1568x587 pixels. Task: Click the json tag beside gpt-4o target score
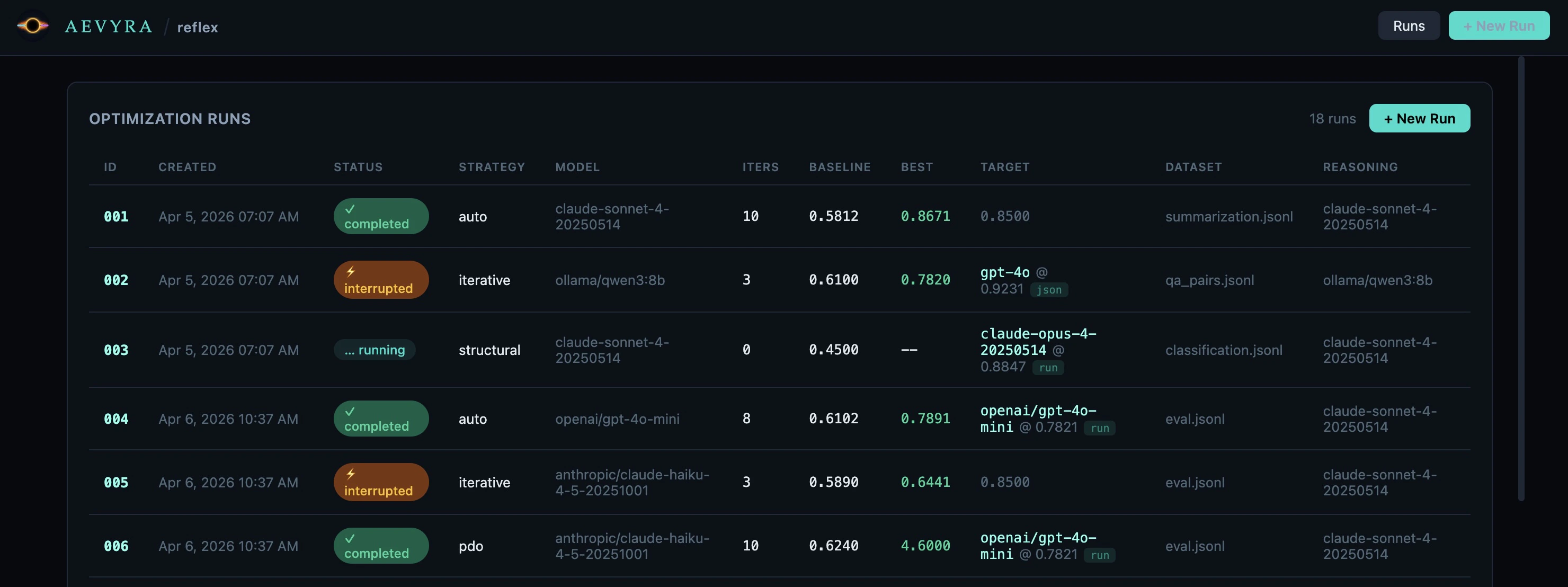[x=1049, y=290]
